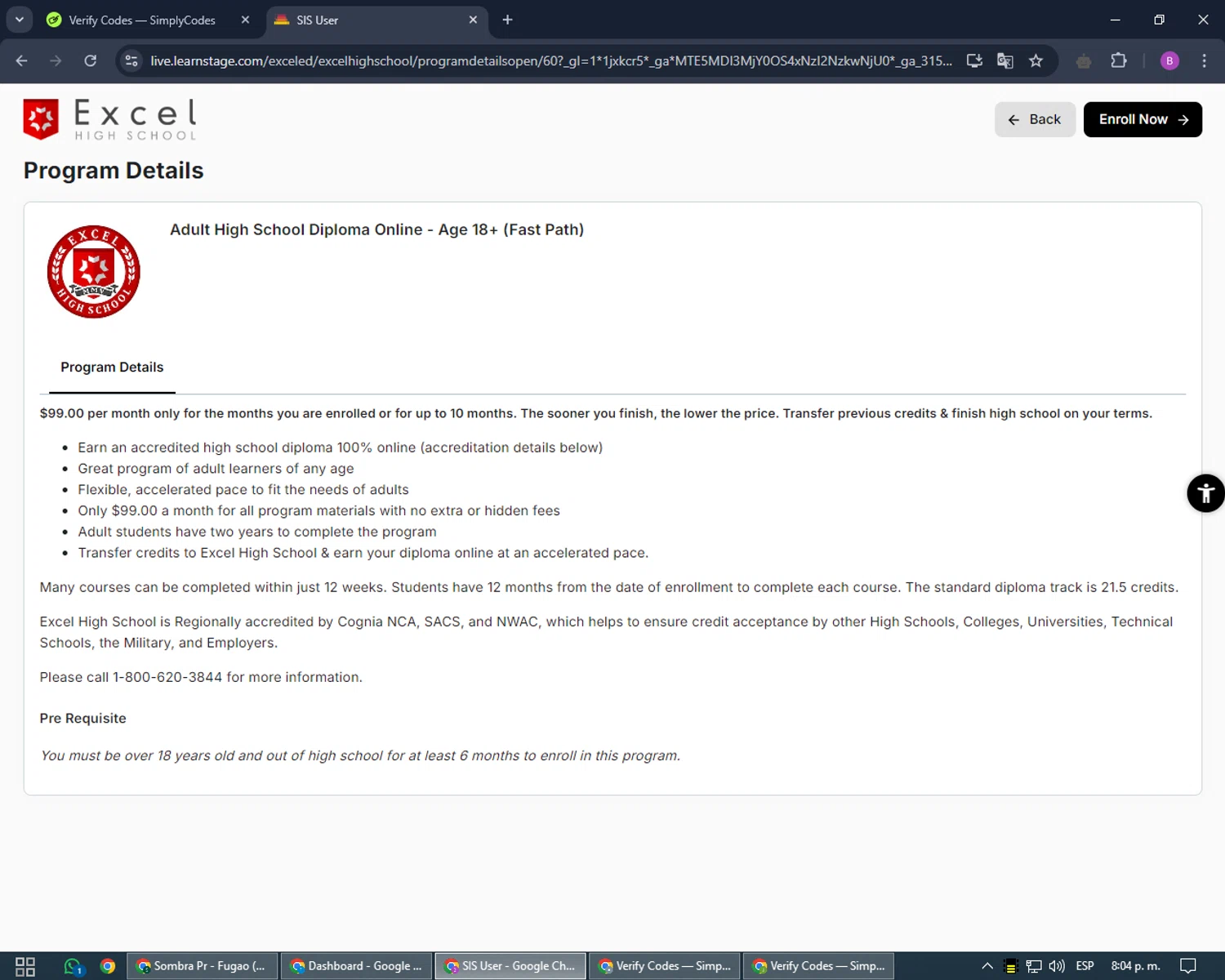This screenshot has width=1225, height=980.
Task: Select the Program Details tab
Action: click(x=112, y=367)
